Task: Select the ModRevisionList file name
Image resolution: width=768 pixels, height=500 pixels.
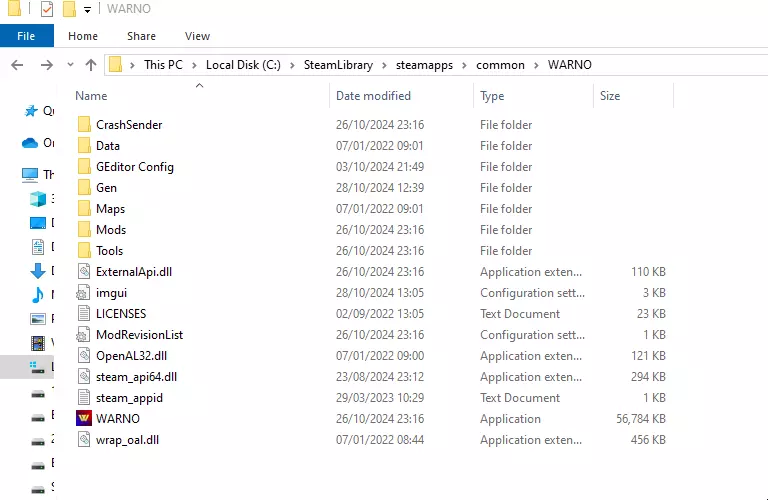Action: [140, 335]
